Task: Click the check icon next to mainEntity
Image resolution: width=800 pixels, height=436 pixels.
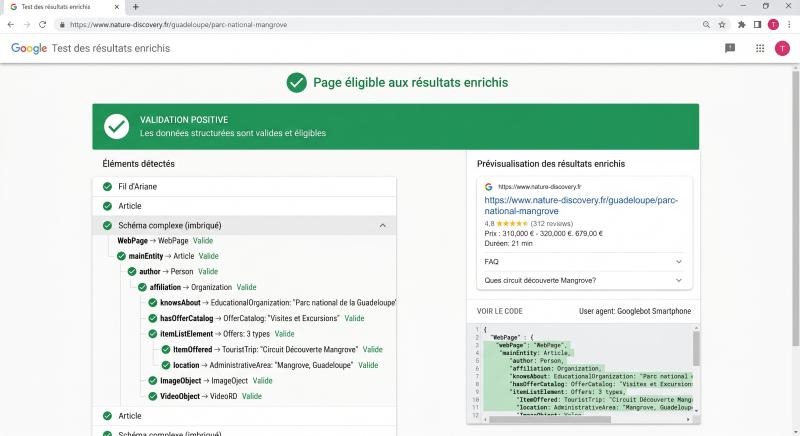Action: click(x=121, y=256)
